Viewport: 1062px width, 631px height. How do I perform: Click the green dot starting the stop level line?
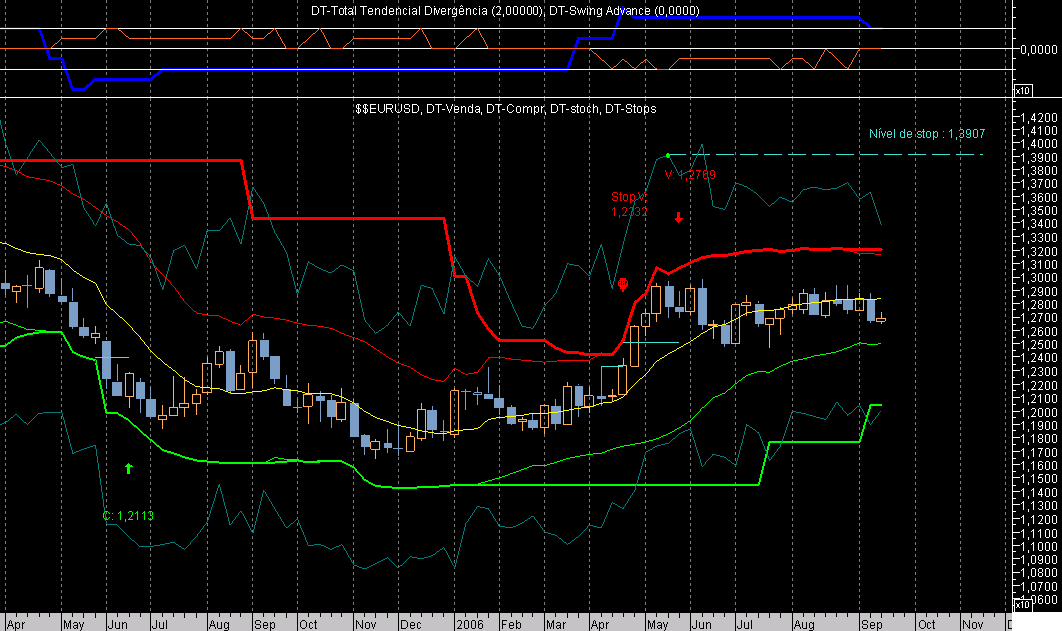(x=668, y=156)
